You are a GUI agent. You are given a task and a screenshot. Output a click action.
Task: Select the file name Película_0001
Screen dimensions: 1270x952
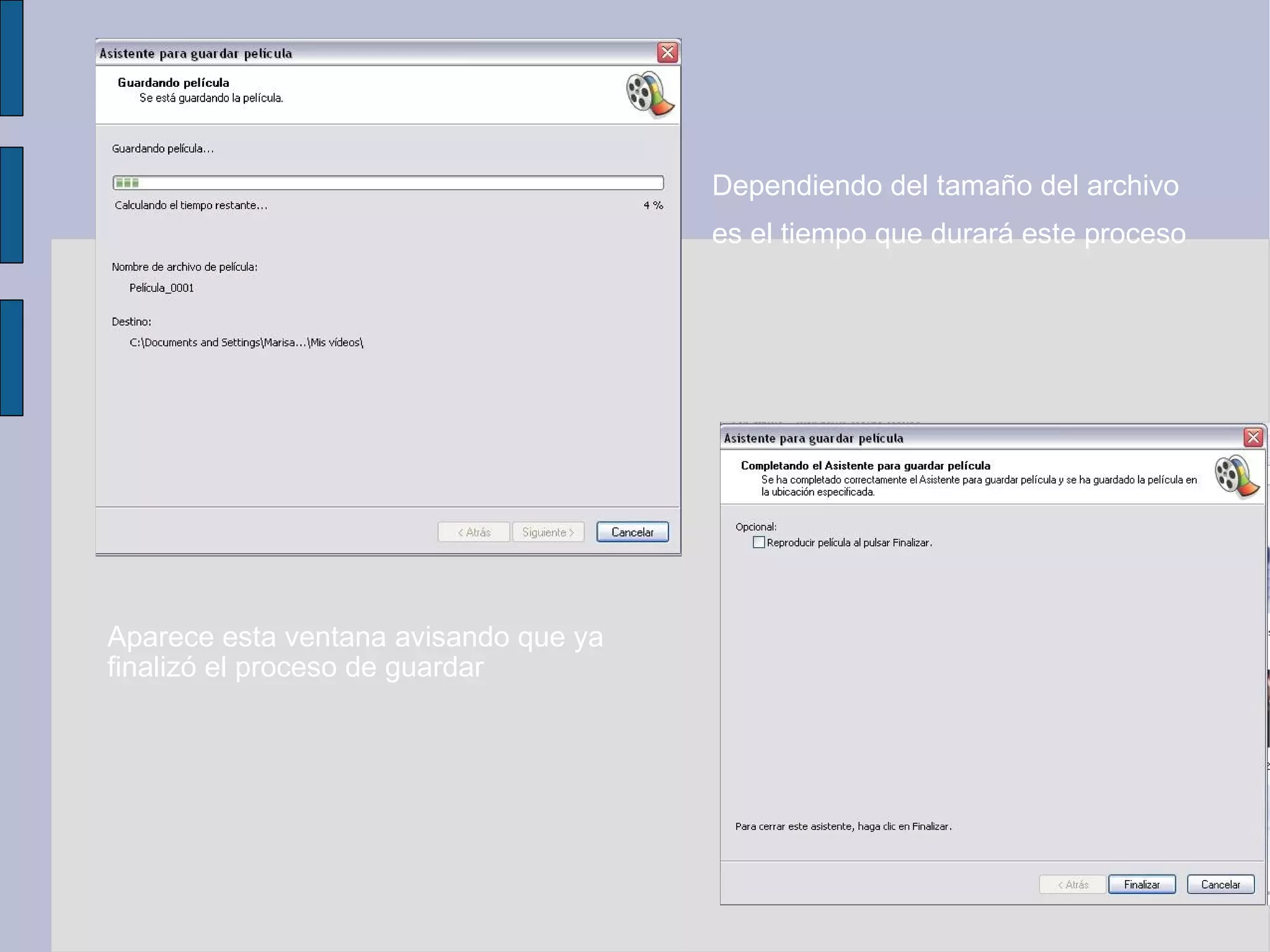(x=162, y=288)
